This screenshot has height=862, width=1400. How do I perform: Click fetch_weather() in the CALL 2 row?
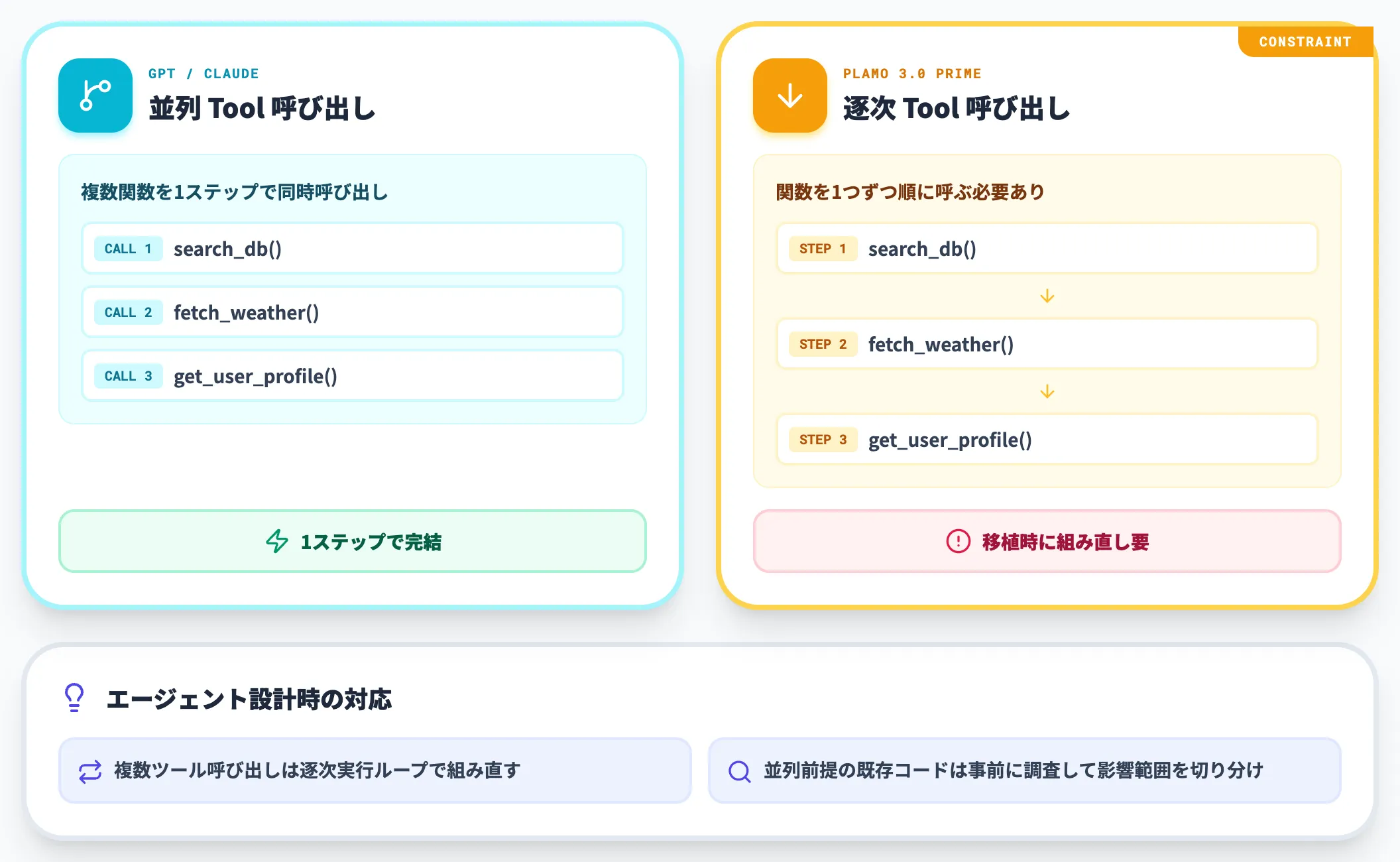coord(247,313)
